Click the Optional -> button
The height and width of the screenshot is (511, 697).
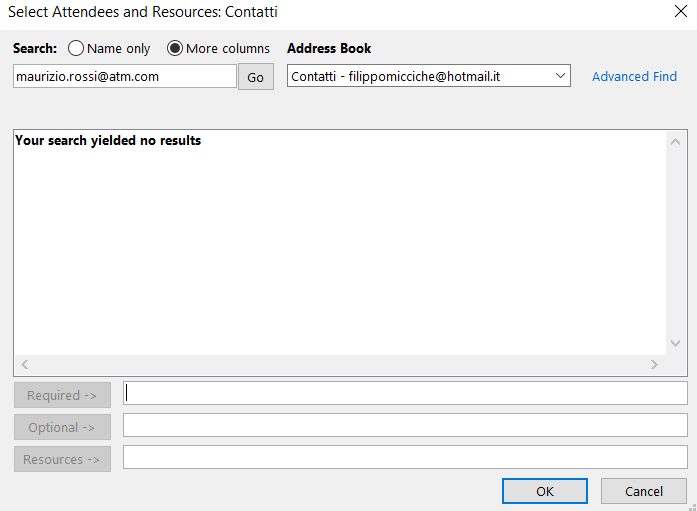coord(62,427)
